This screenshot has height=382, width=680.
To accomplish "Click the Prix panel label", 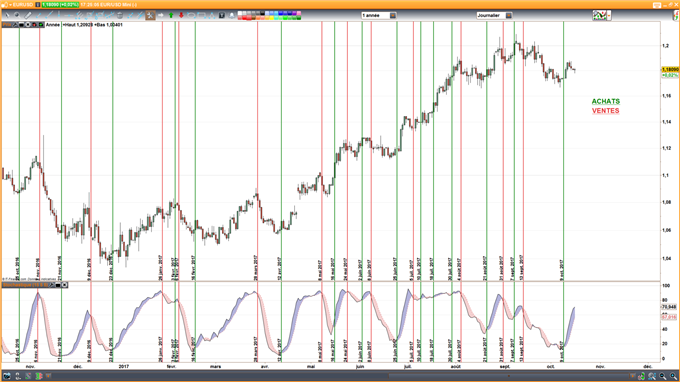I will 7,25.
